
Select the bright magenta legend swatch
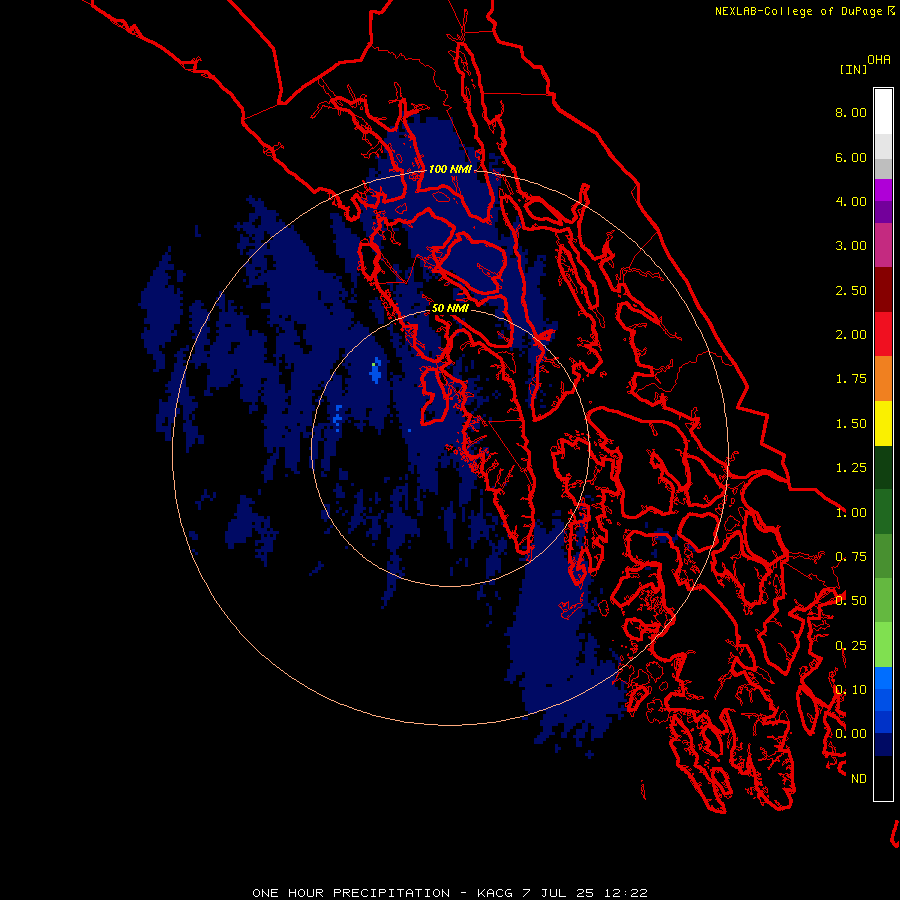point(883,190)
